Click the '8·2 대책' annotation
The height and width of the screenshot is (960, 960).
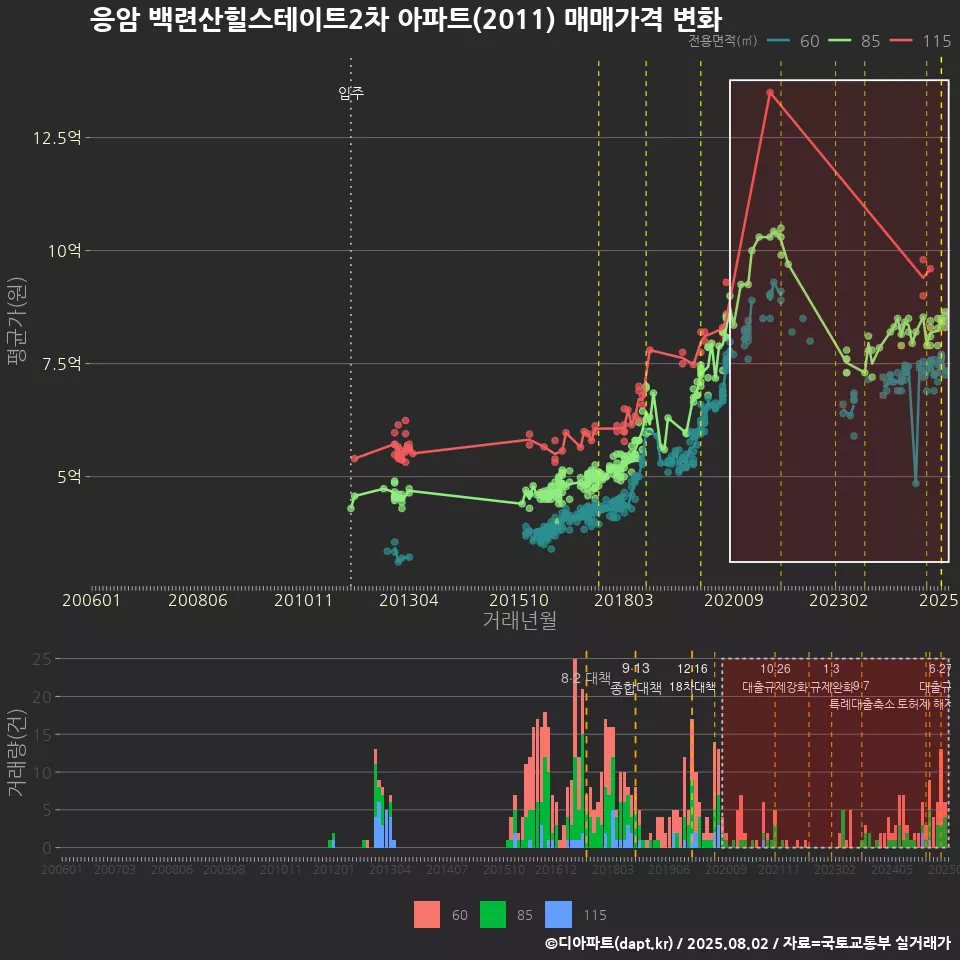point(586,678)
